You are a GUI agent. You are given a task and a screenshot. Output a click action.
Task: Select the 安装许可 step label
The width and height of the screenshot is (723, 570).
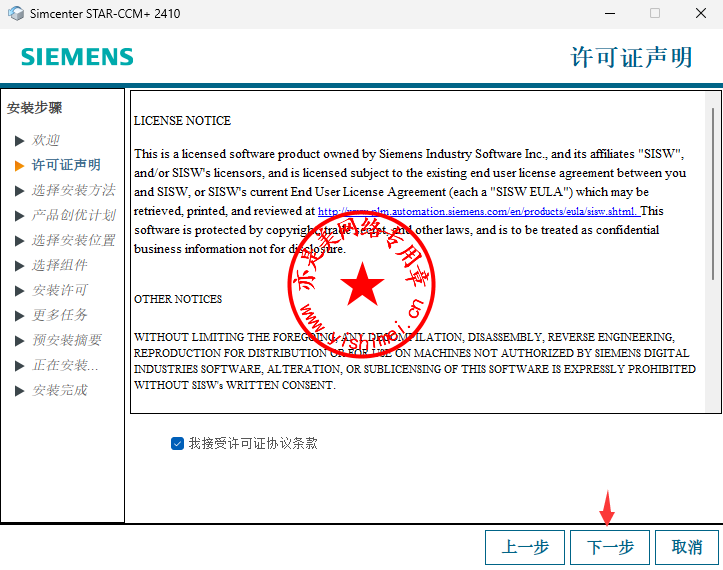point(59,290)
